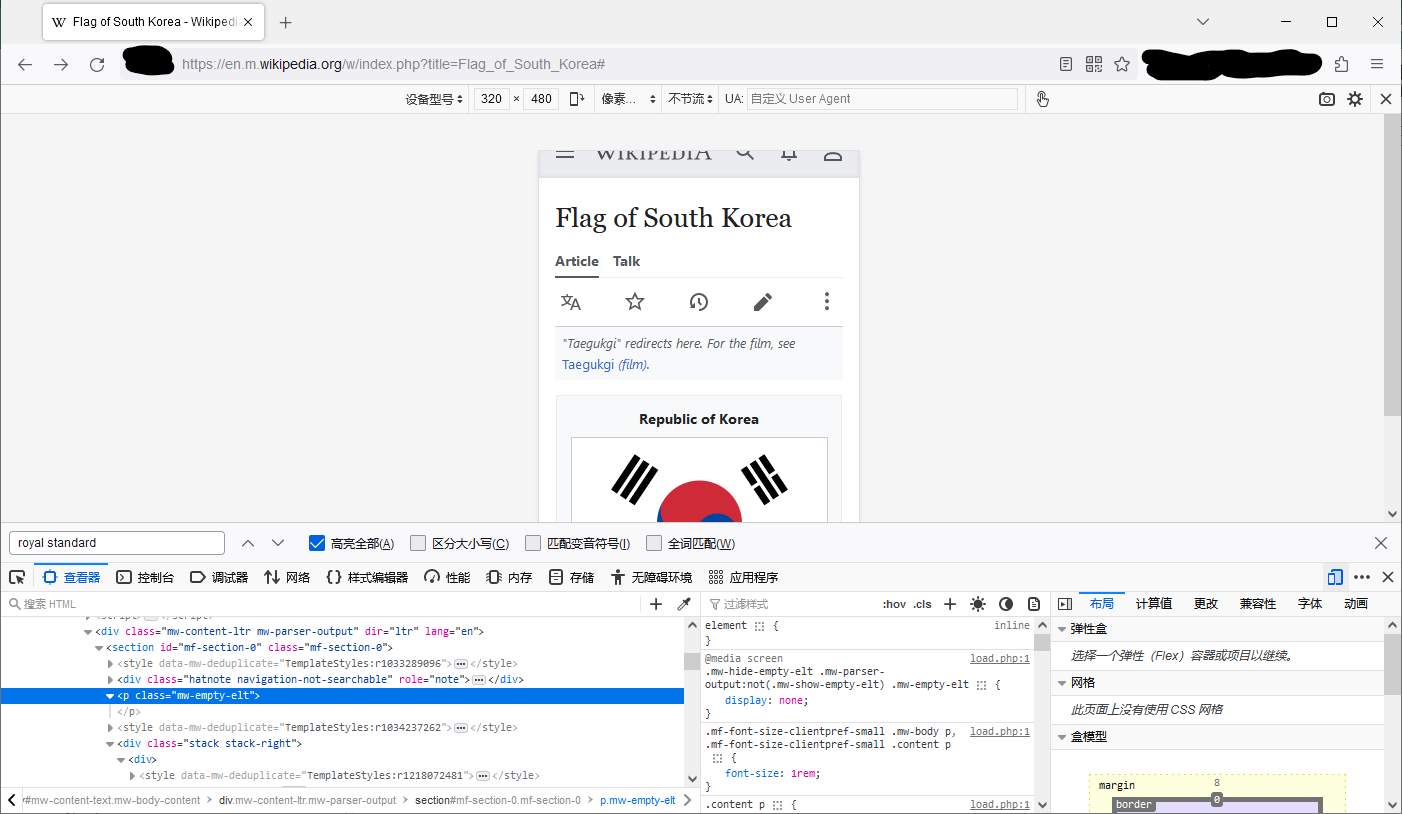Add a new node in HTML tree
Screen dimensions: 1402x814
[656, 604]
